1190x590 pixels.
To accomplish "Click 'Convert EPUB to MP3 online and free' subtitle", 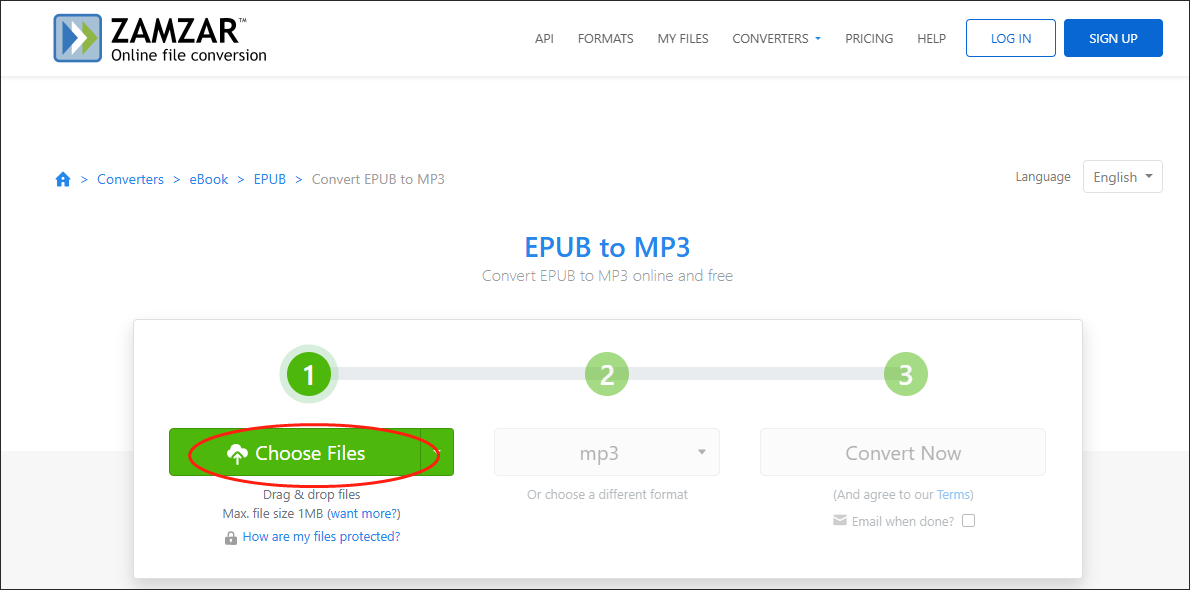I will tap(607, 276).
